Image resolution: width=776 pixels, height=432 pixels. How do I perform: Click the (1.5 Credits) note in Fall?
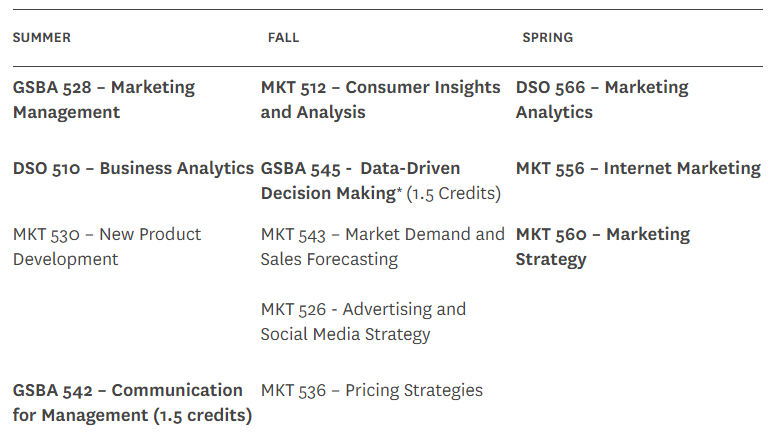[453, 193]
